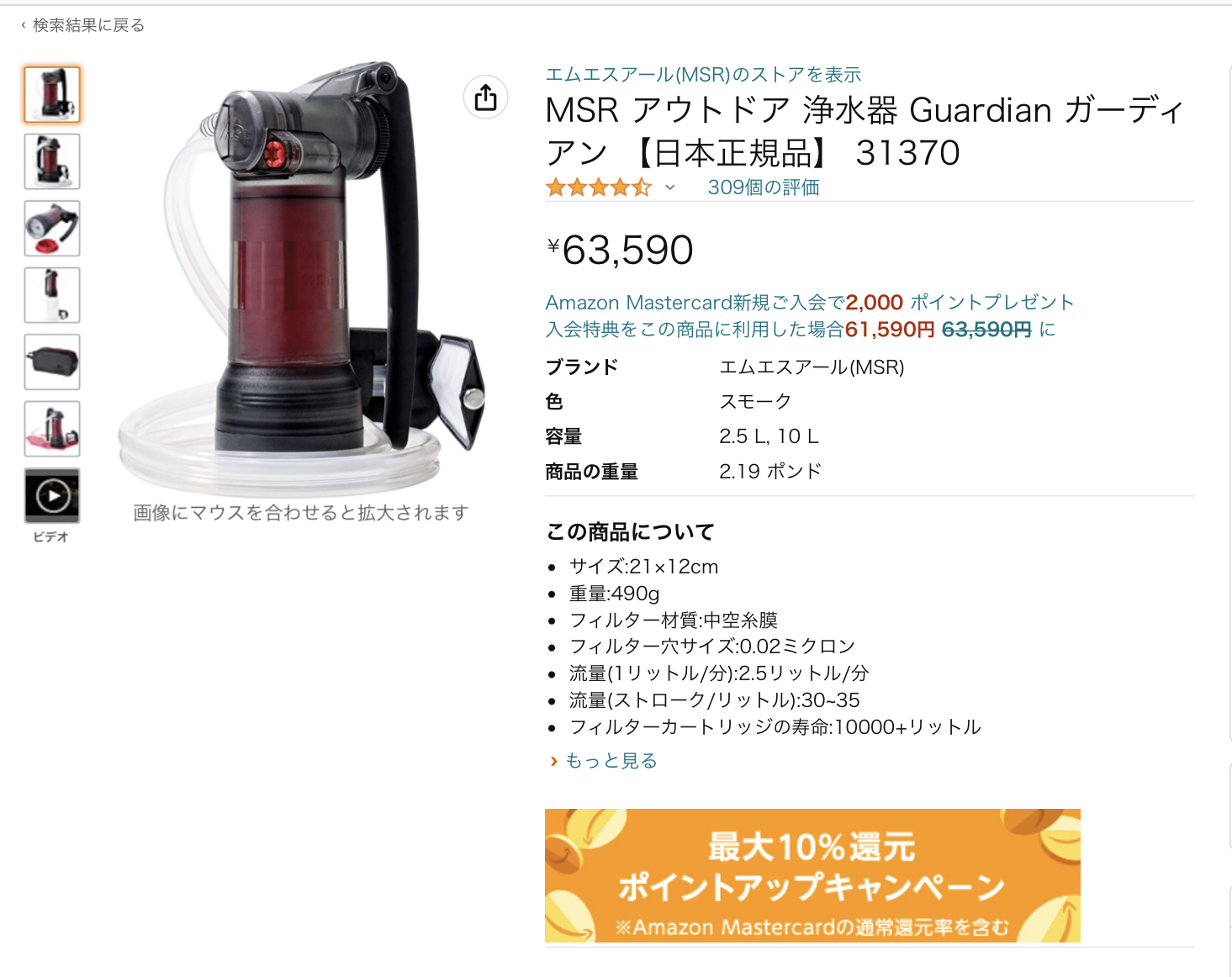Select the black carrying case thumbnail
The height and width of the screenshot is (977, 1232).
(x=52, y=362)
